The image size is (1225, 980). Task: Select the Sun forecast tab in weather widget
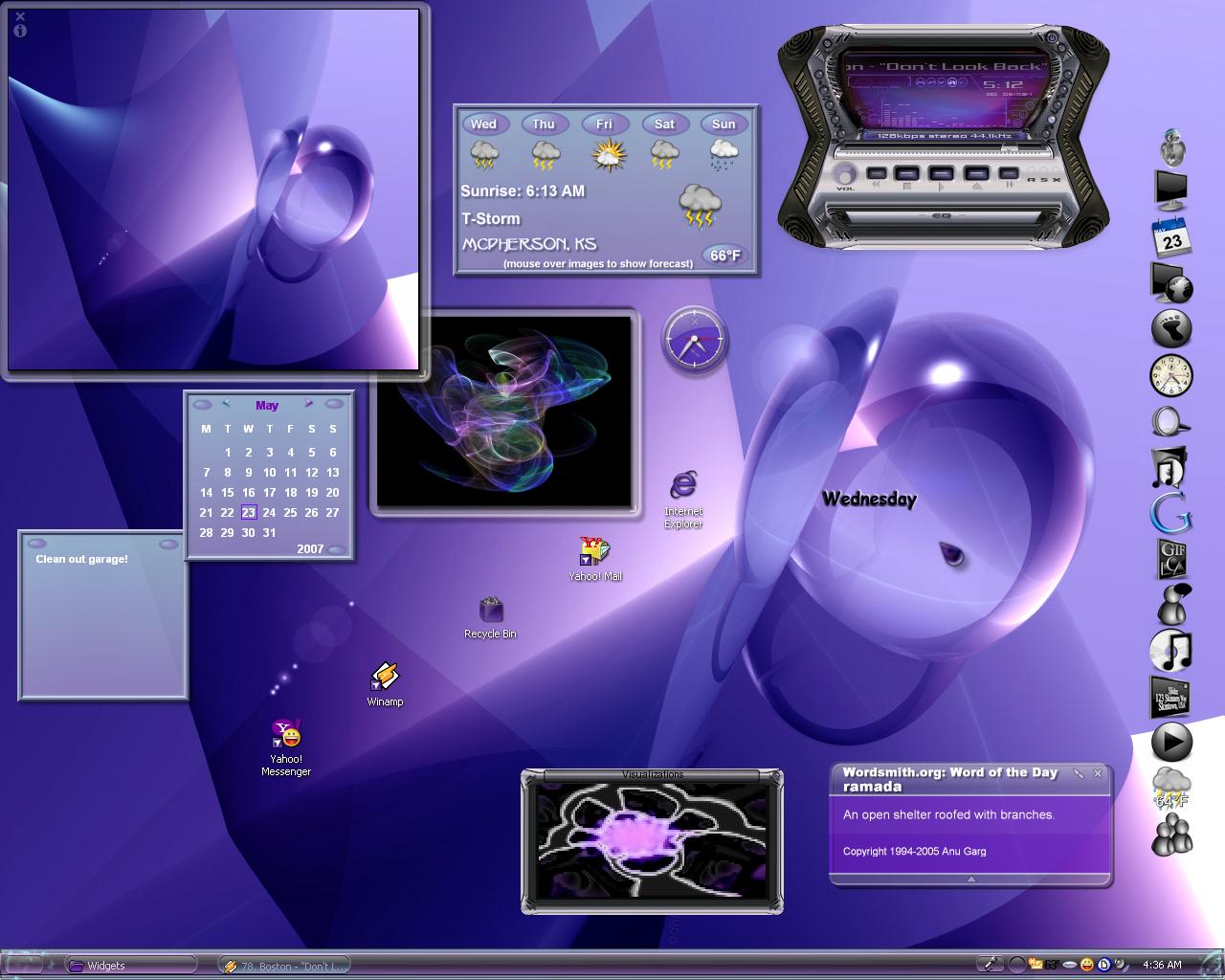click(x=724, y=123)
